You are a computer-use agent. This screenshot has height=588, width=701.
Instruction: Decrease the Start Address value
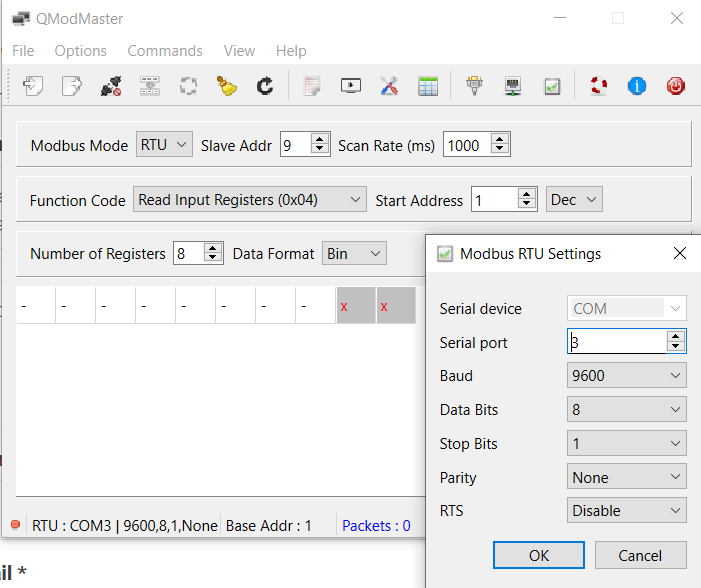[x=527, y=204]
